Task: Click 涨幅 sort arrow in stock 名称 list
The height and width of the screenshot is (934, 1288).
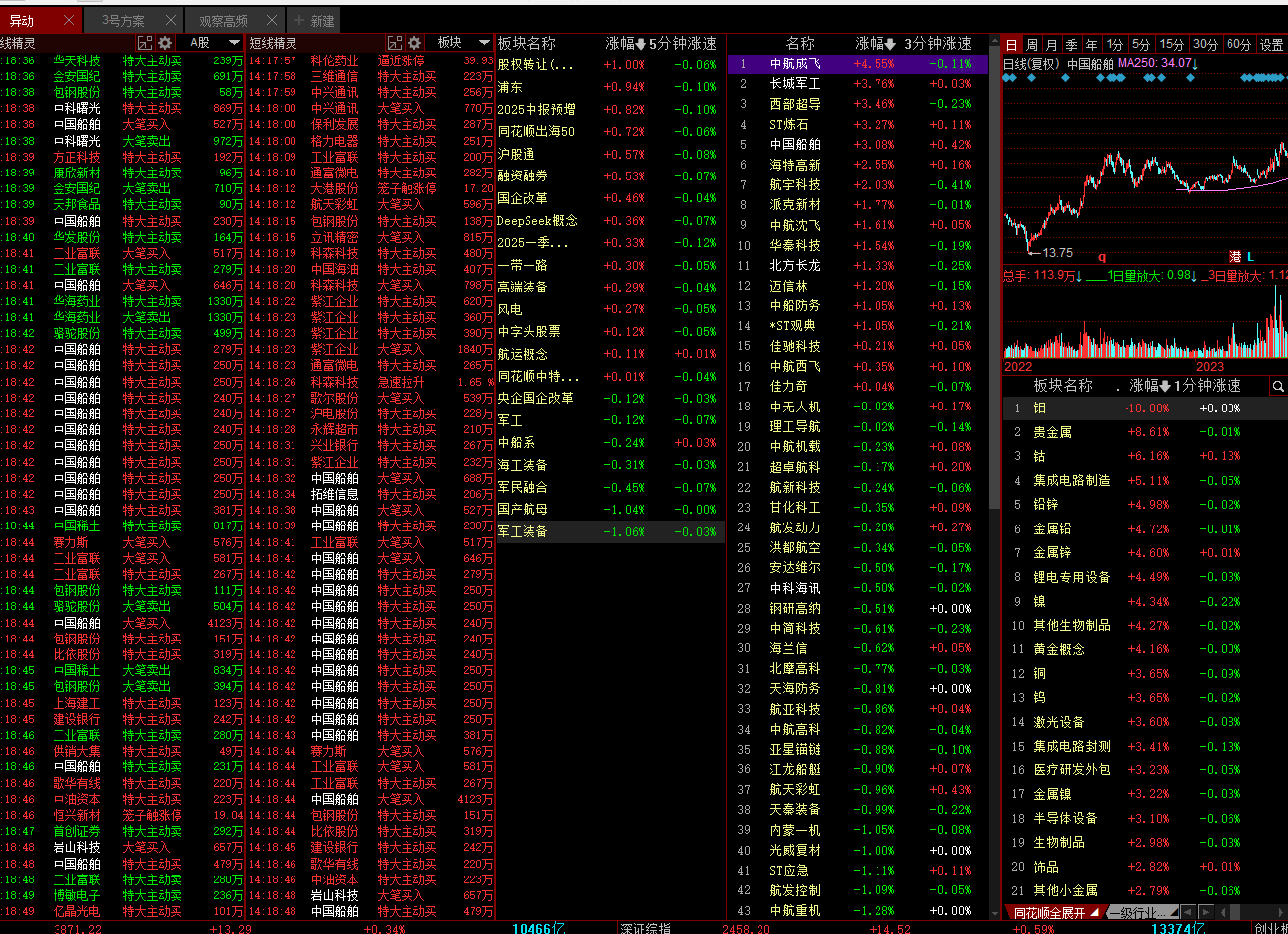Action: coord(890,44)
